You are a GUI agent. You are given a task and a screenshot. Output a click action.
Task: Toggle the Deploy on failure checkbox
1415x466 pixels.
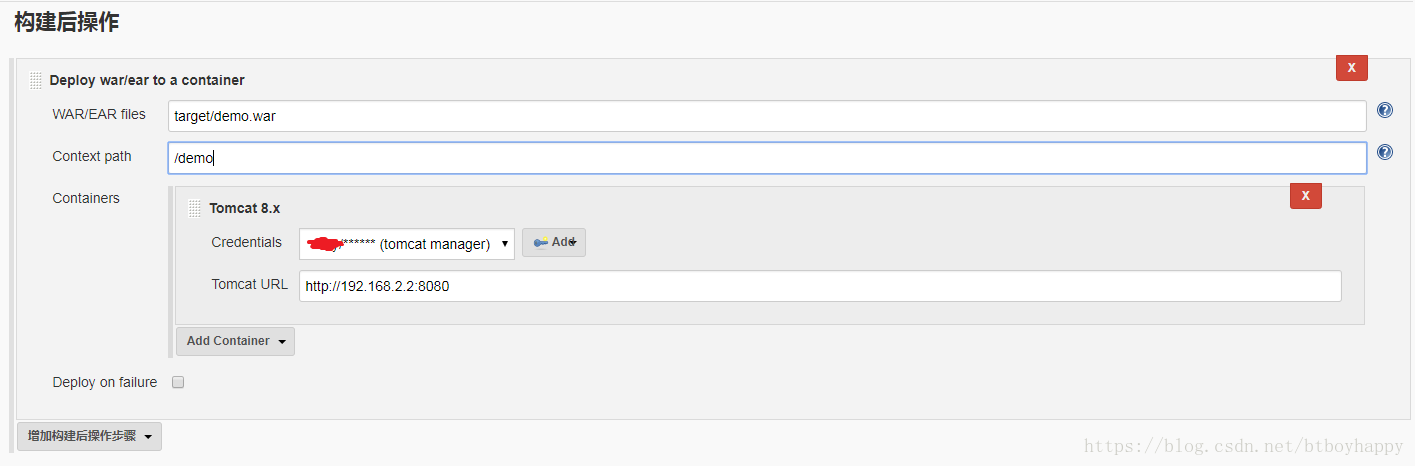(178, 382)
